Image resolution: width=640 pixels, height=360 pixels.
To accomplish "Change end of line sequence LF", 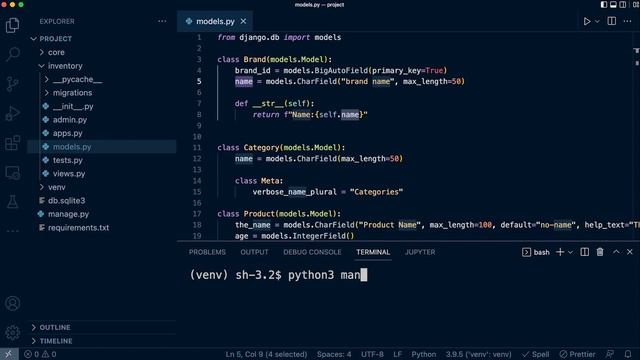I will [398, 354].
